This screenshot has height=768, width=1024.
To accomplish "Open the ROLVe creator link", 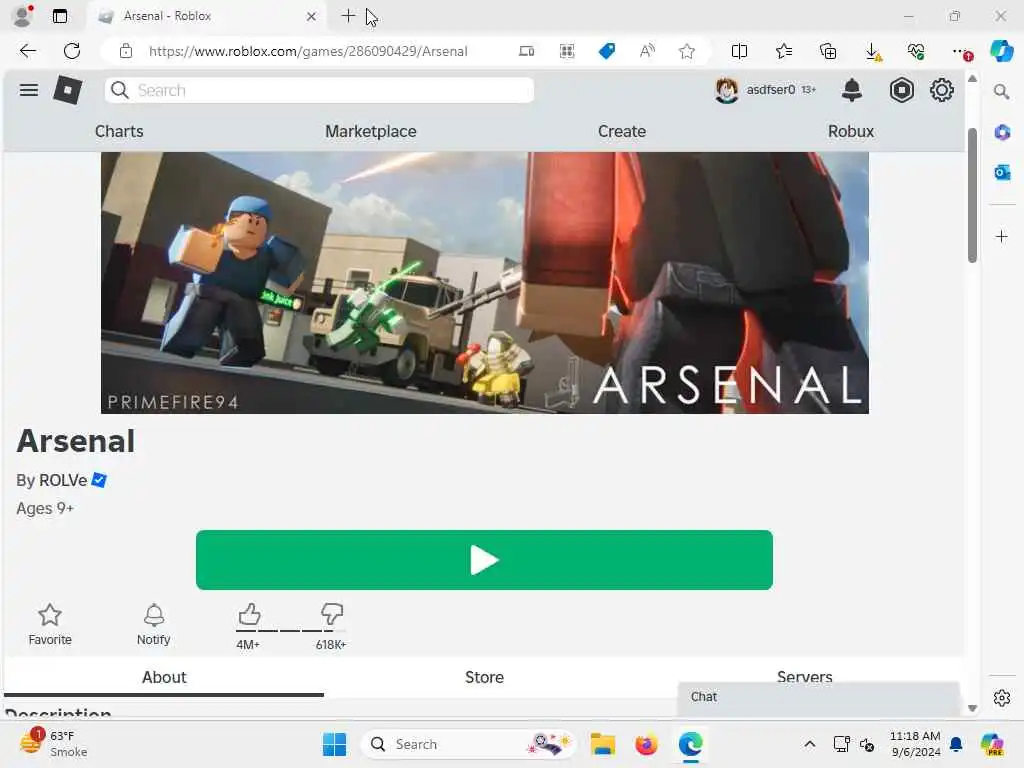I will point(63,480).
